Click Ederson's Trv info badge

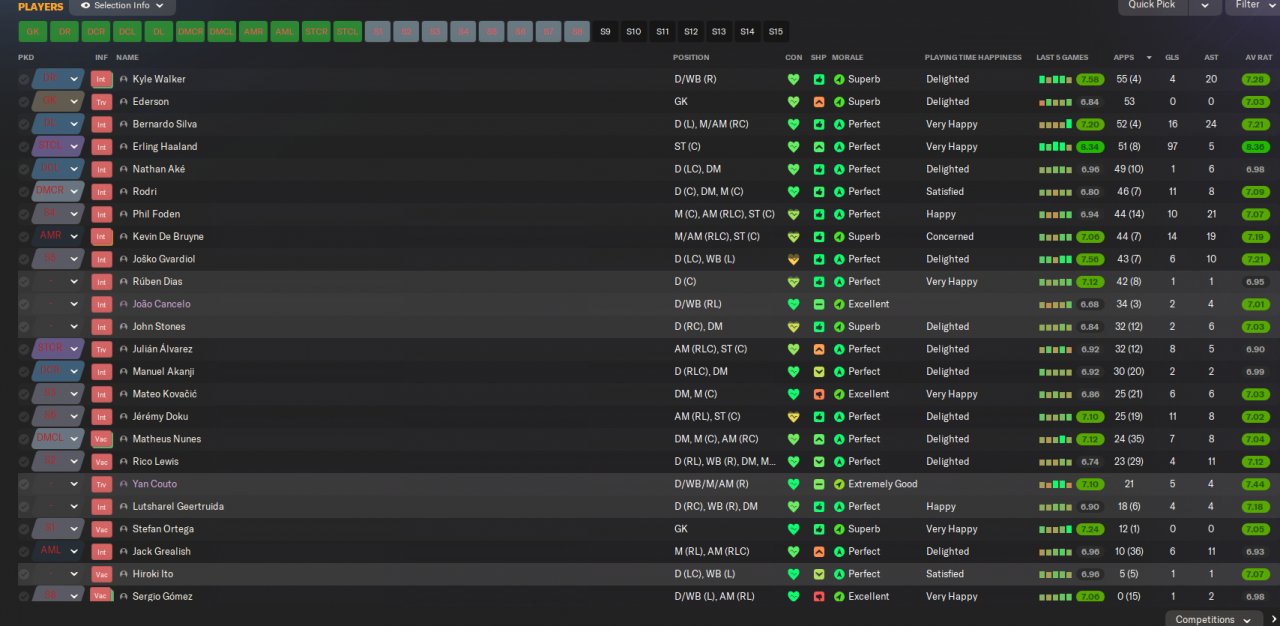pyautogui.click(x=101, y=102)
